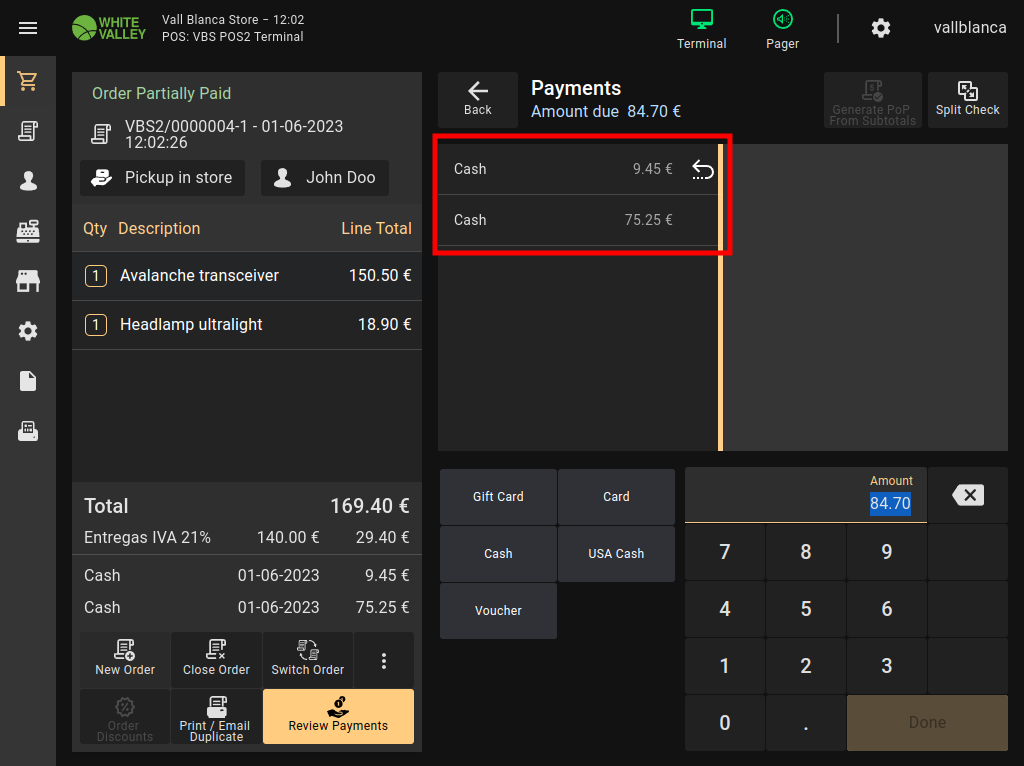
Task: Open settings gear in top bar
Action: [x=880, y=28]
